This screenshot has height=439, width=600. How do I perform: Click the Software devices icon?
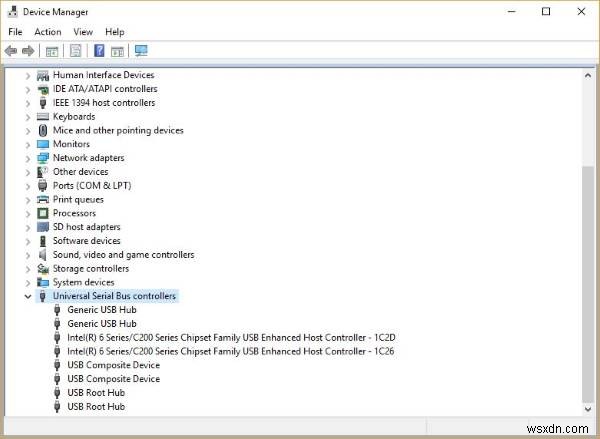[x=43, y=241]
